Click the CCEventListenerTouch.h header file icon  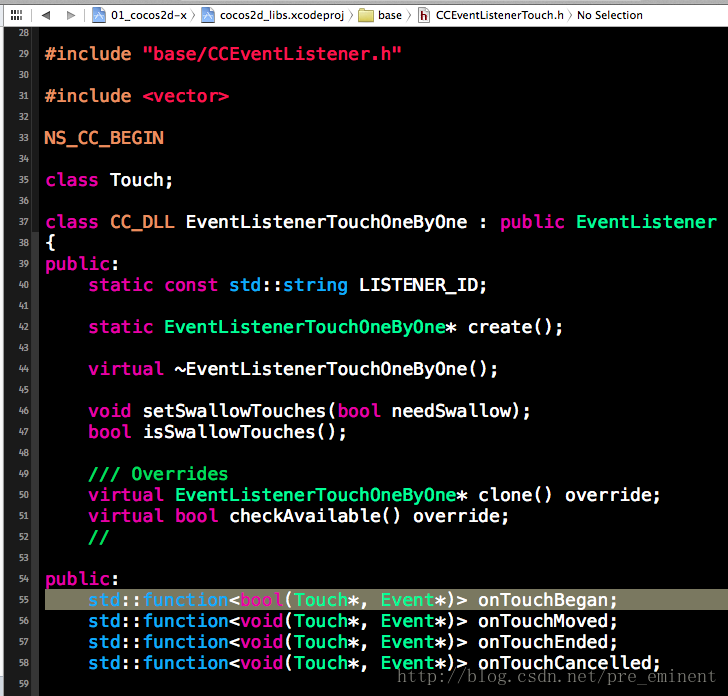pyautogui.click(x=424, y=16)
